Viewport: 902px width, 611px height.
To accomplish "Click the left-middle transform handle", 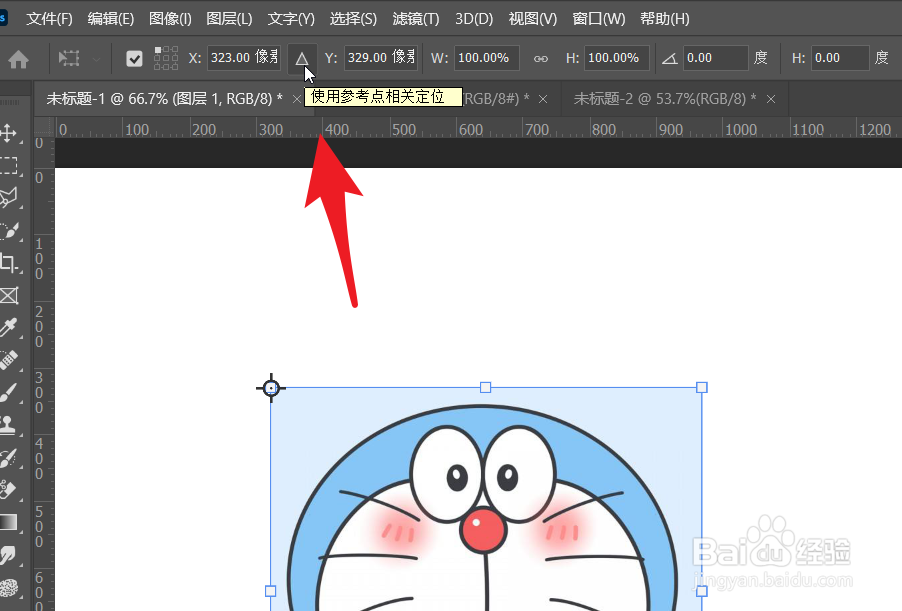I will click(x=270, y=591).
